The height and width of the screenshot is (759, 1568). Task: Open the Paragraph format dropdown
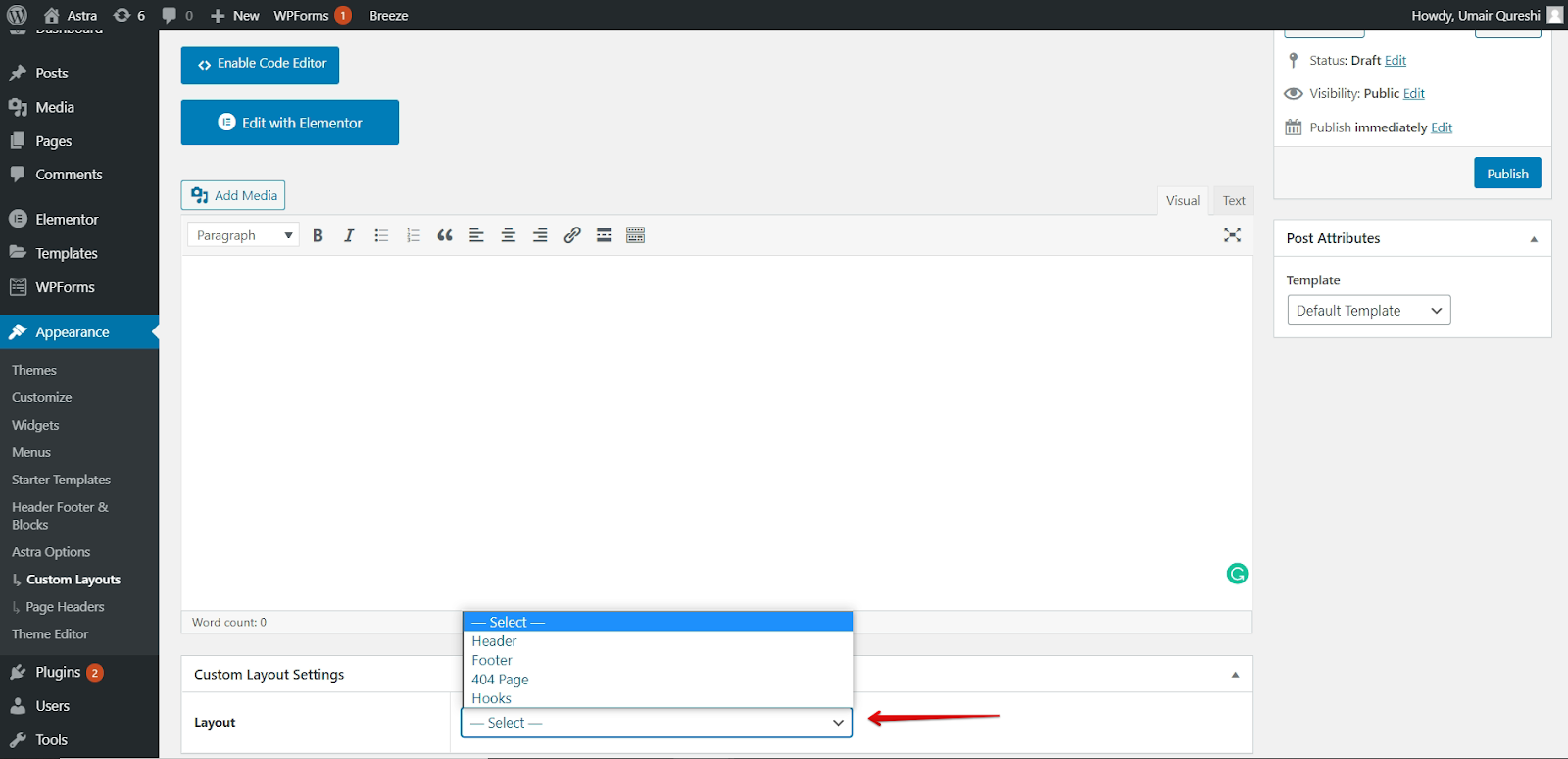coord(243,235)
